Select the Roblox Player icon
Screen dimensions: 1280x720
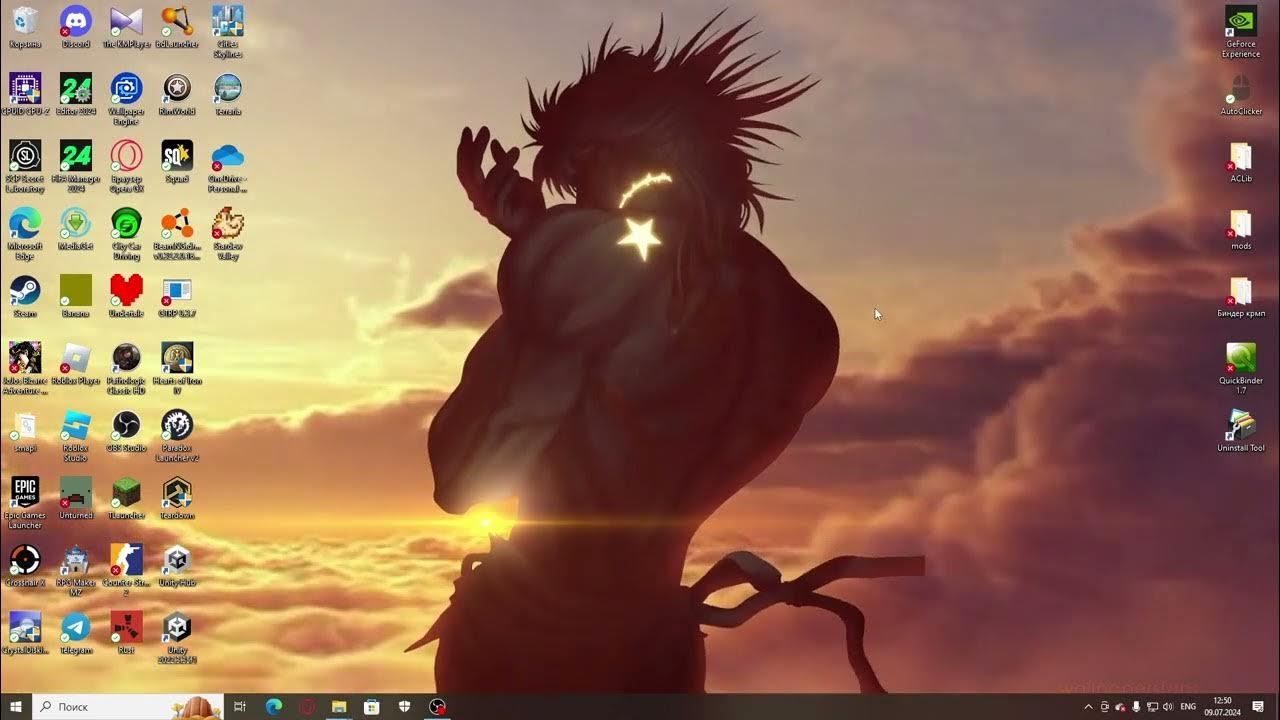point(76,363)
